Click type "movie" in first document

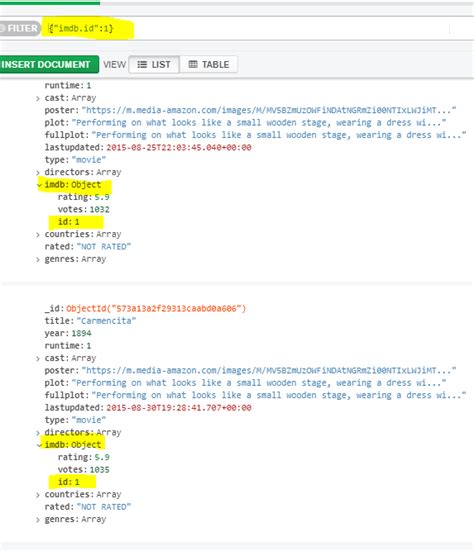coord(89,160)
